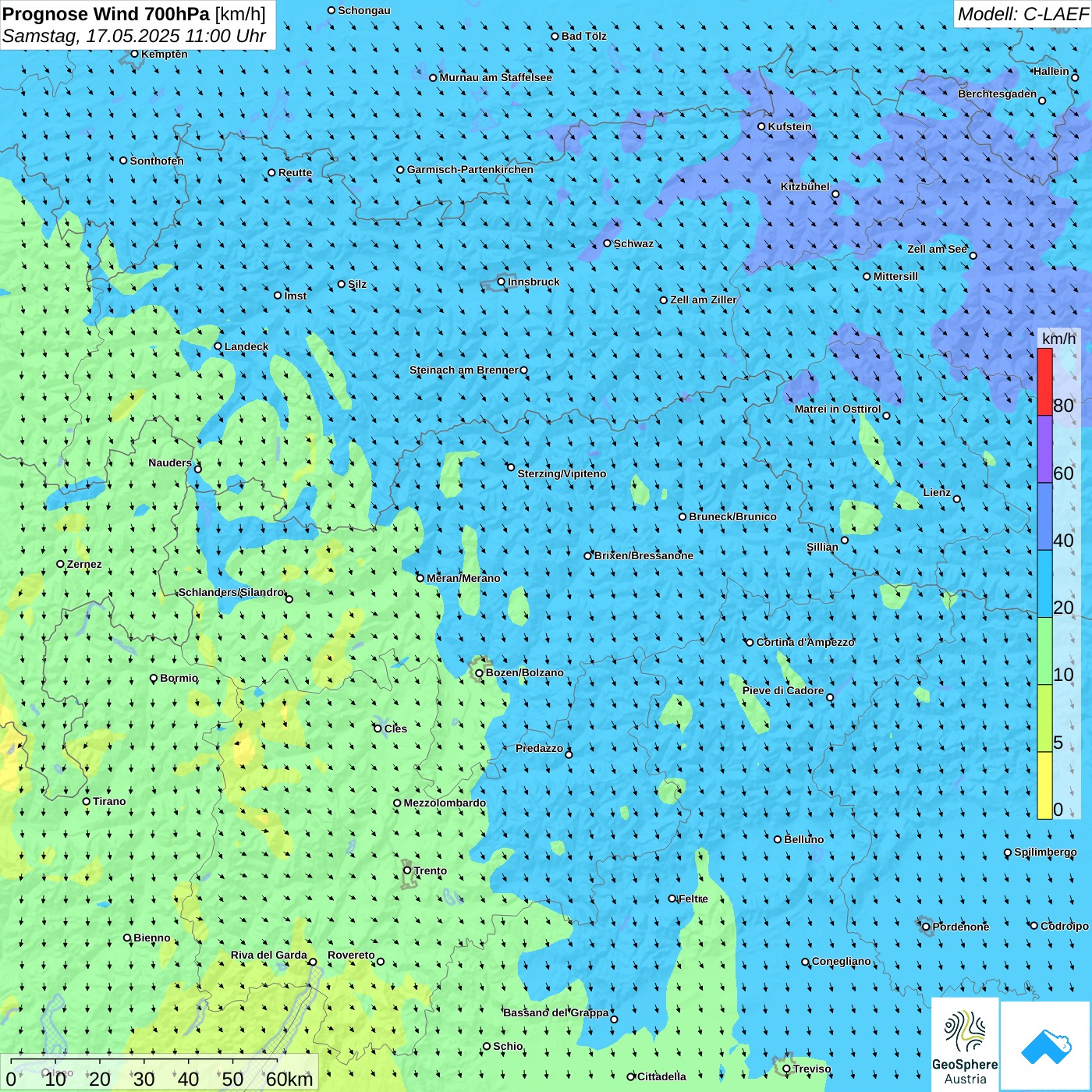Click the 'Modell: C-LAEF' label
Screen dimensions: 1092x1092
click(x=1023, y=14)
